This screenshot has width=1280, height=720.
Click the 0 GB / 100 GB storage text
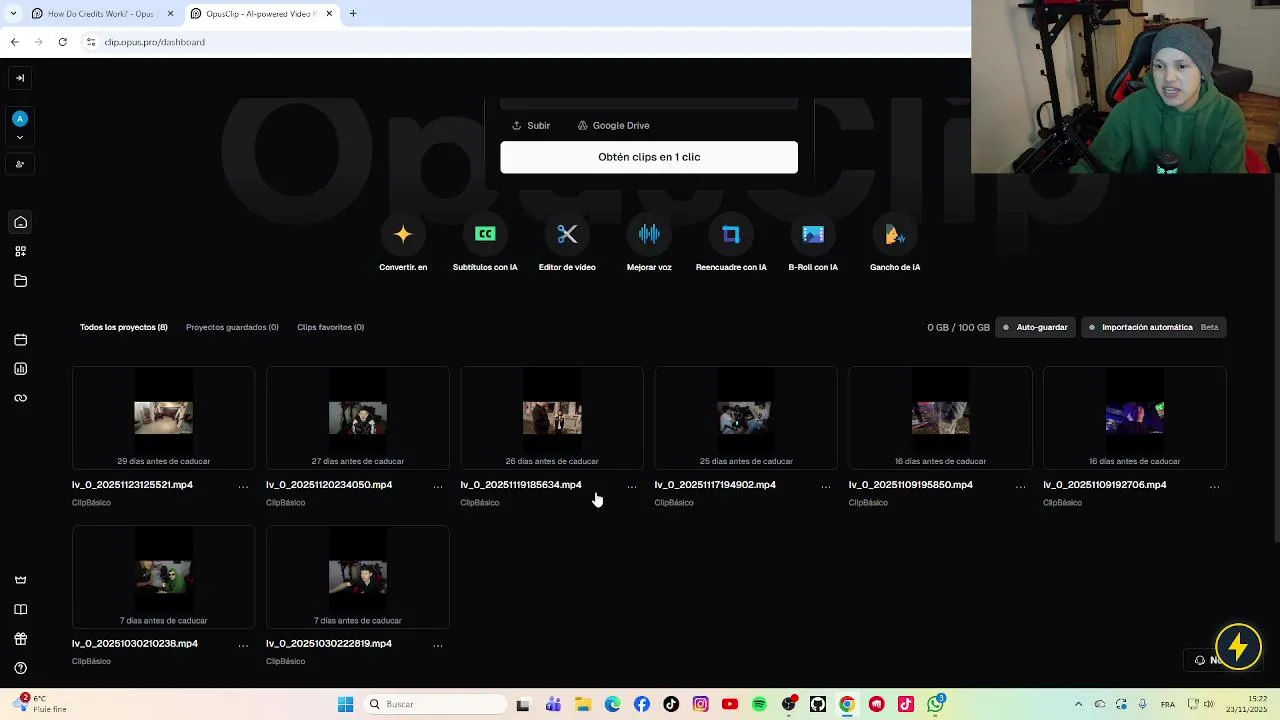point(958,327)
